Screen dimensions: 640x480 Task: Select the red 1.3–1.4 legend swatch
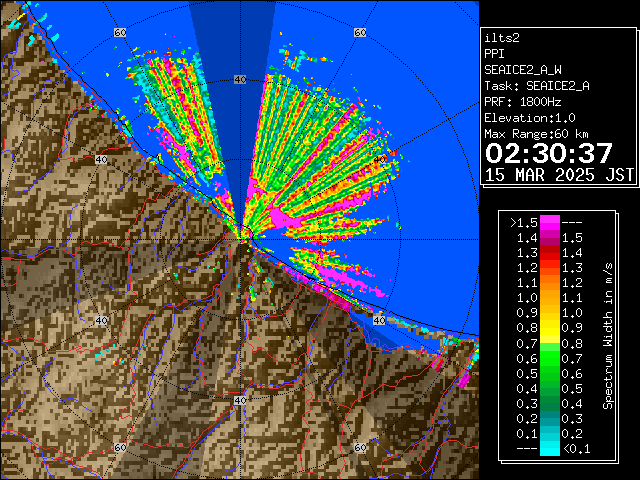tap(550, 253)
